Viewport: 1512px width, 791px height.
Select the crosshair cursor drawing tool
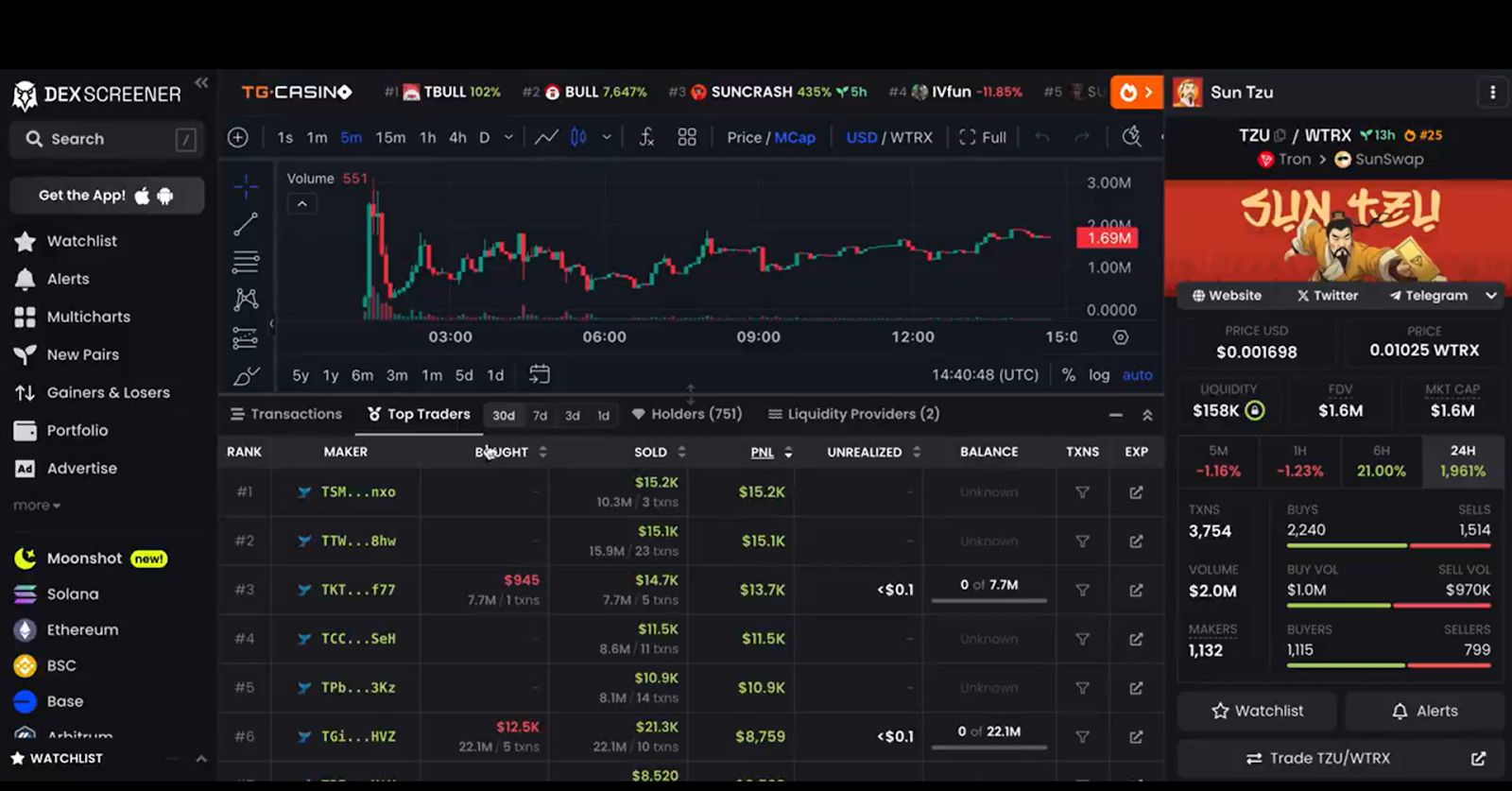(246, 186)
